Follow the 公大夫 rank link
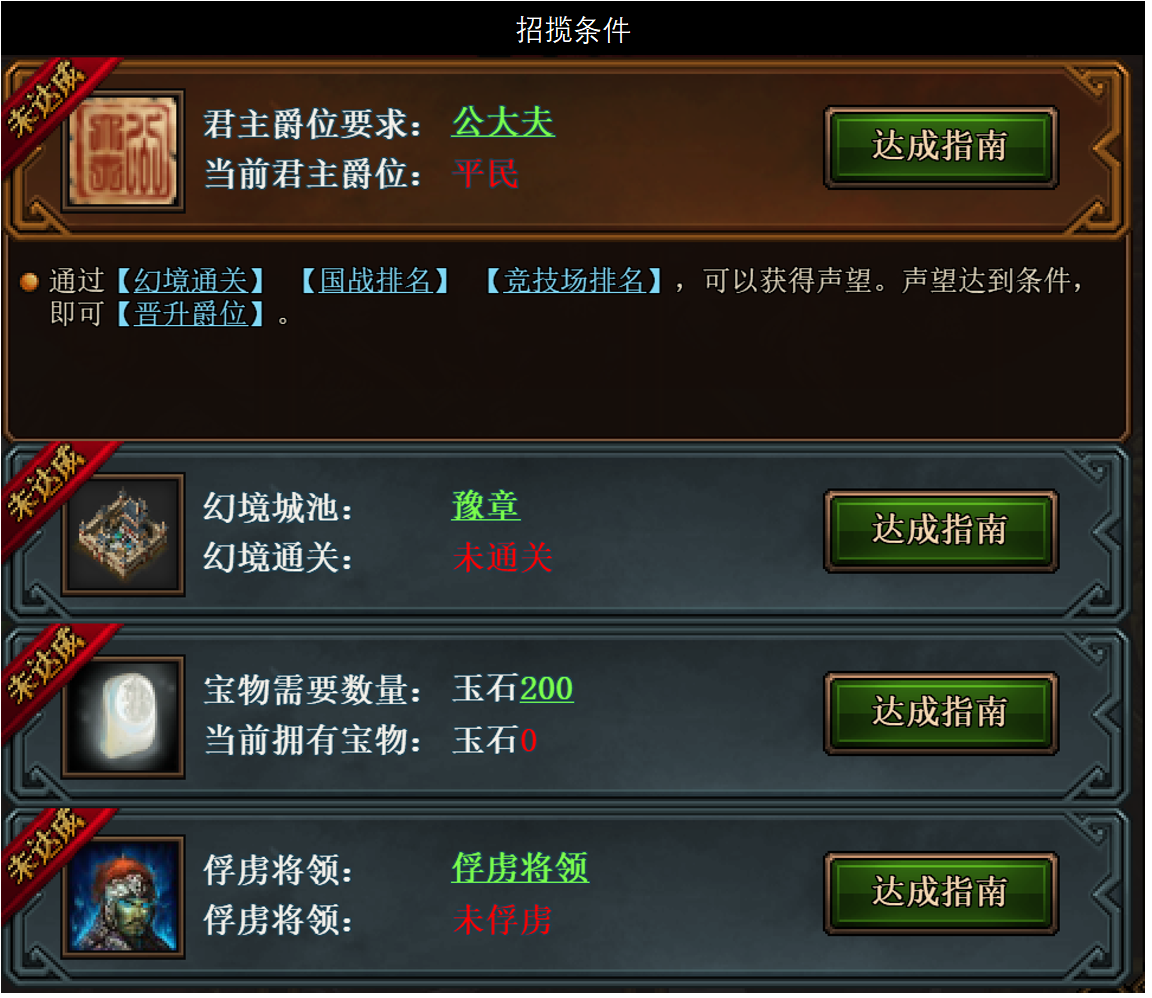This screenshot has height=998, width=1152. tap(503, 122)
